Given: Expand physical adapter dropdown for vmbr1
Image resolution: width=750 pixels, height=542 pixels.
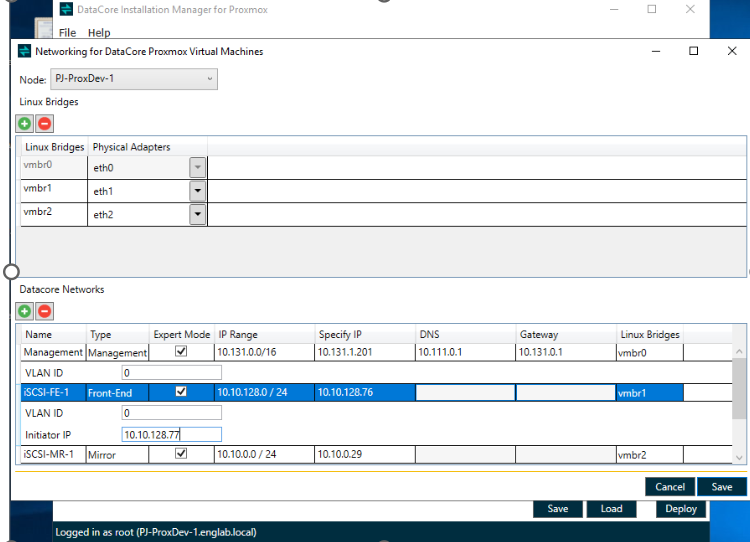Looking at the screenshot, I should point(198,191).
